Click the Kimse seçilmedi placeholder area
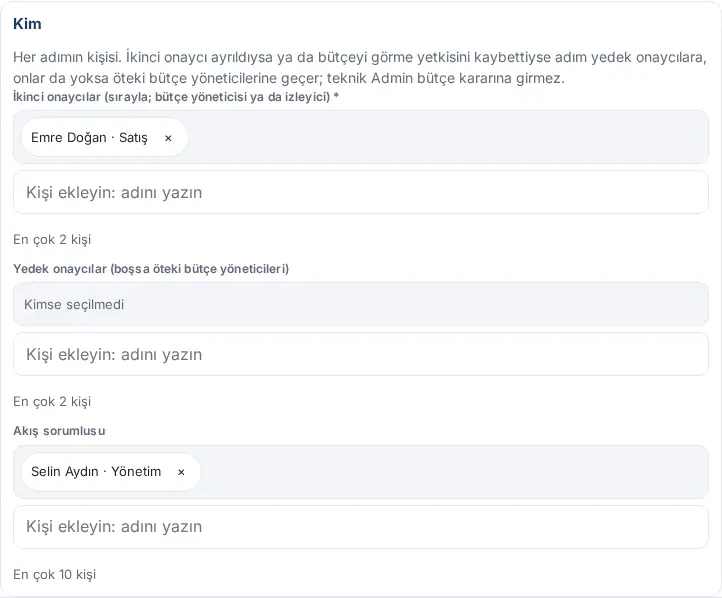This screenshot has height=598, width=722. [x=361, y=304]
